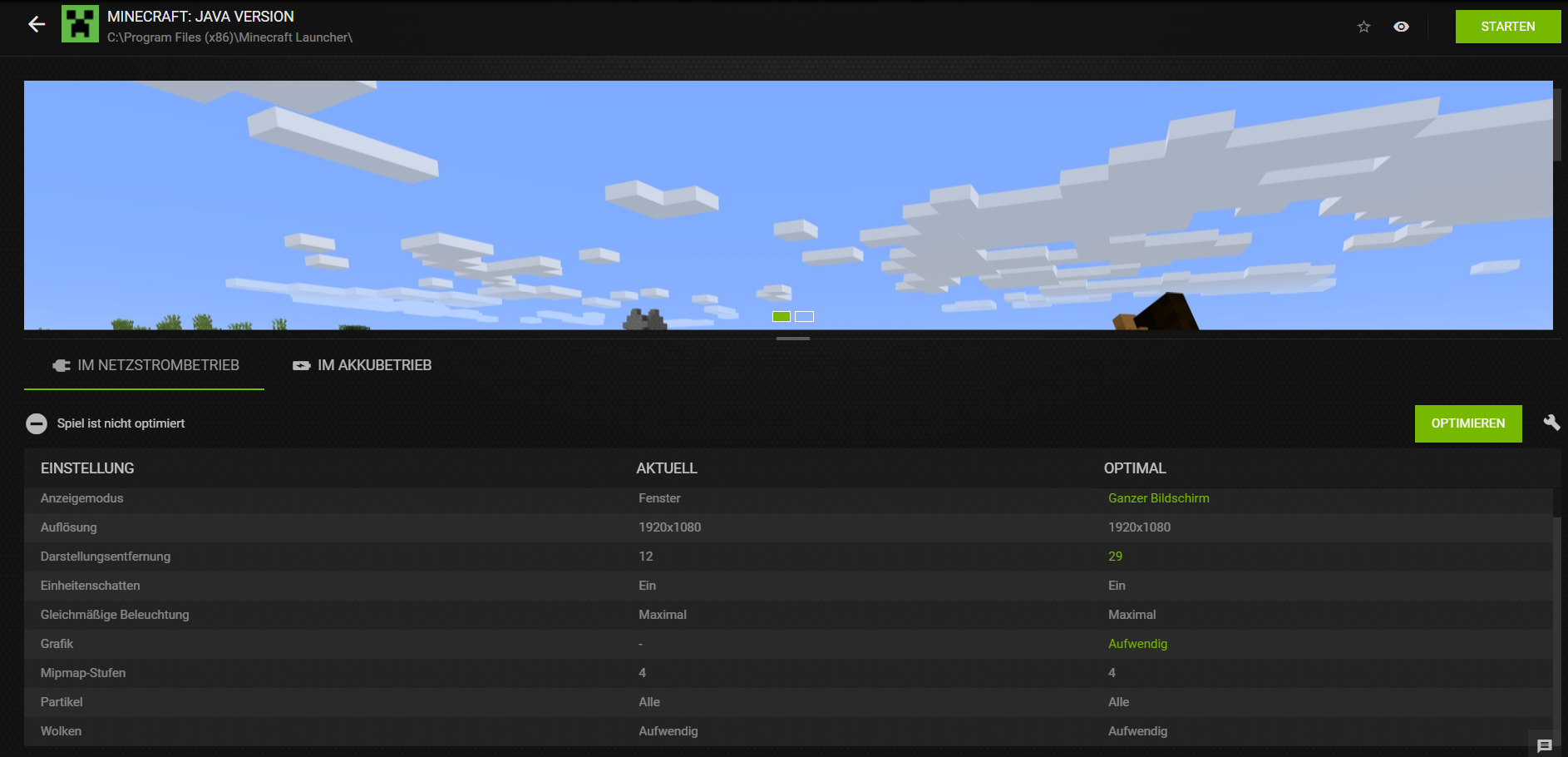Viewport: 1568px width, 757px height.
Task: Apply optimal settings with OPTIMIEREN
Action: [1468, 423]
